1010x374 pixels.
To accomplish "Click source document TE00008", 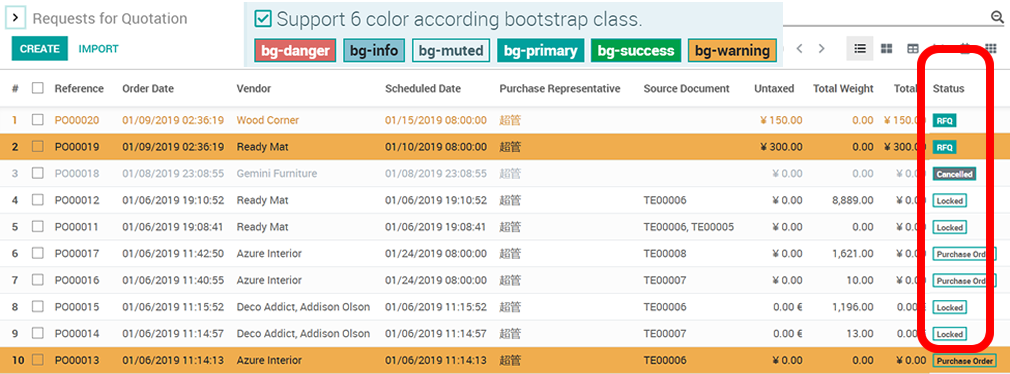I will (x=665, y=254).
